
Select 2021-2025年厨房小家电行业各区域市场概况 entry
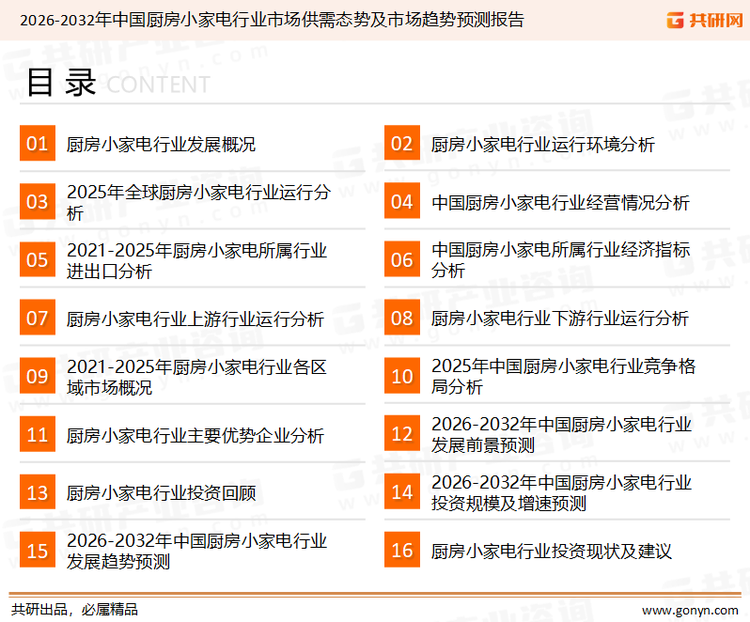(x=197, y=377)
